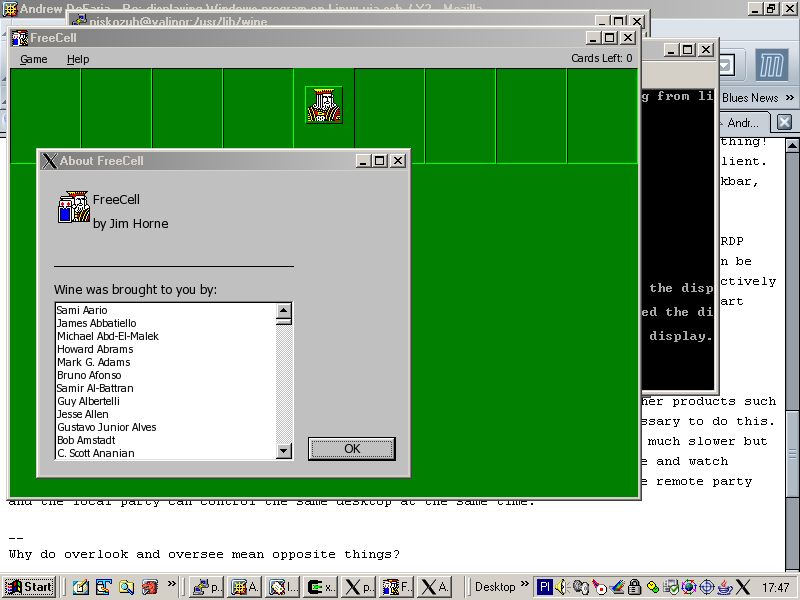Open the Blues News bookmark in Mozilla
The width and height of the screenshot is (800, 600).
point(750,98)
